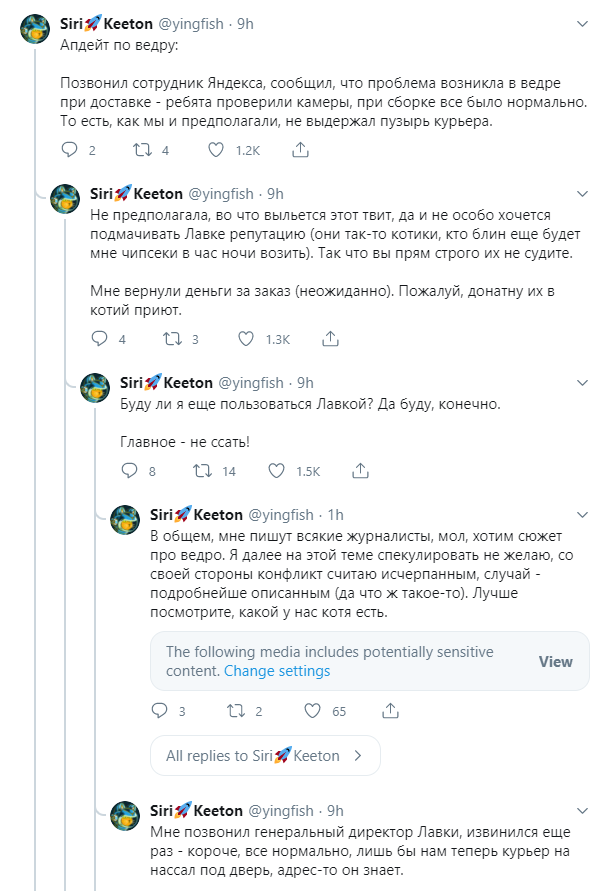
Task: Open the profile avatar on the first tweet
Action: 37,29
